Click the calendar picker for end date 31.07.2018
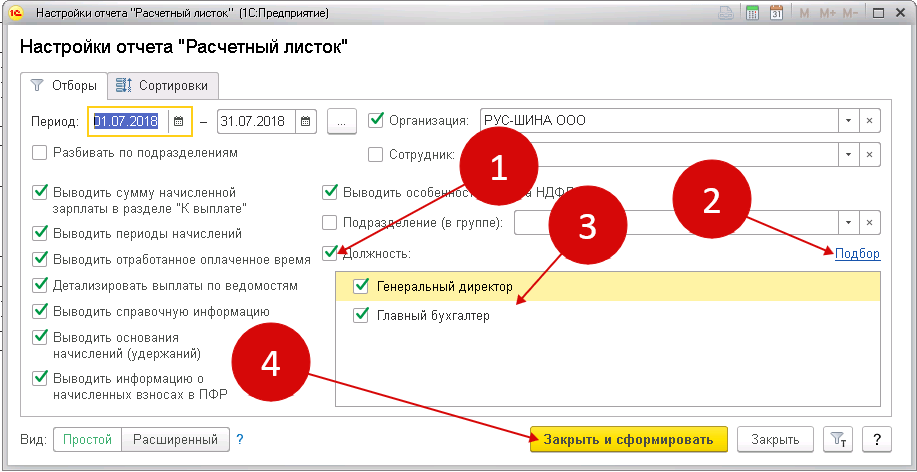917x472 pixels. [x=306, y=121]
